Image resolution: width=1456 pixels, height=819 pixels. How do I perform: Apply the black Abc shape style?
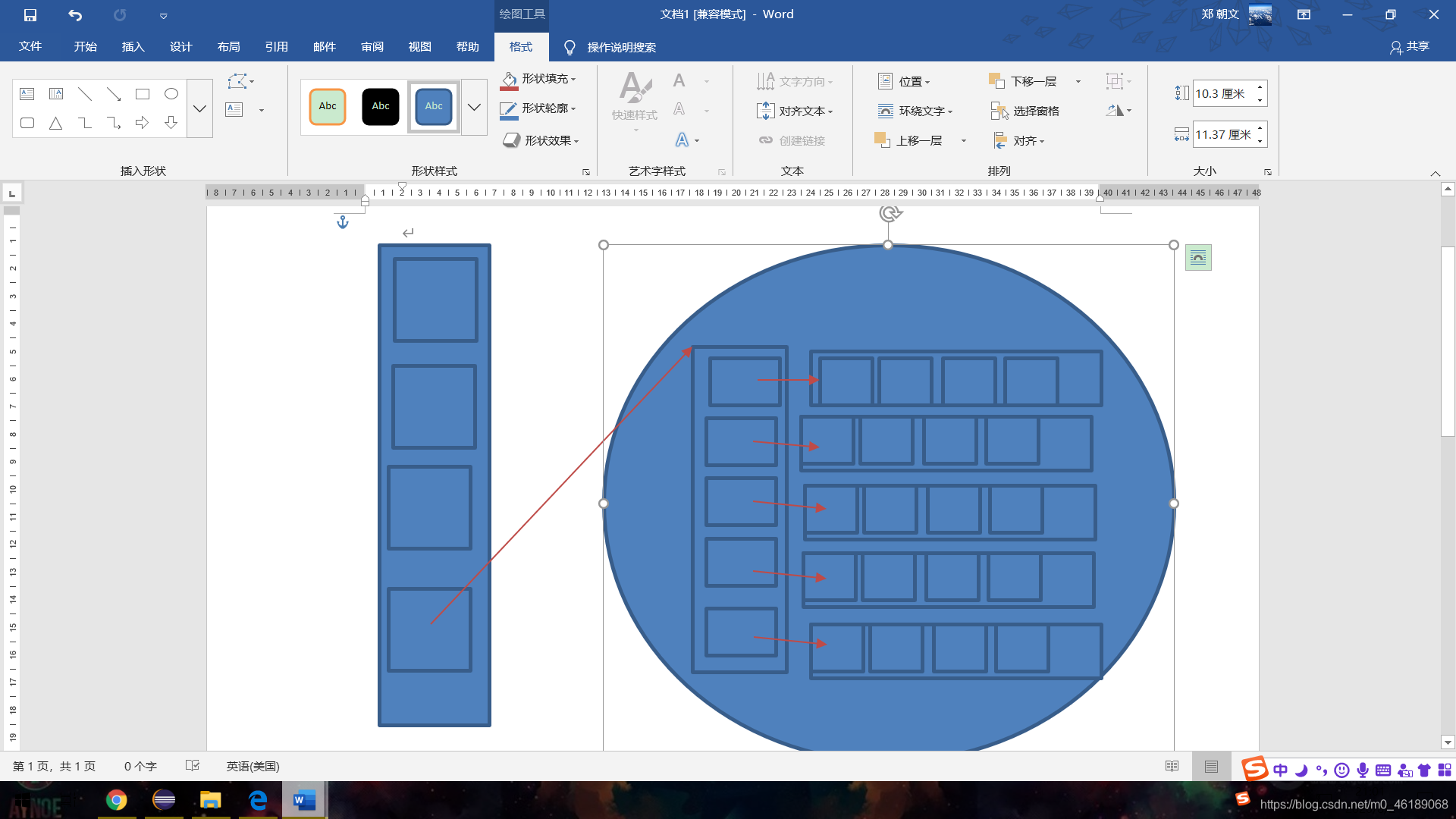(381, 106)
